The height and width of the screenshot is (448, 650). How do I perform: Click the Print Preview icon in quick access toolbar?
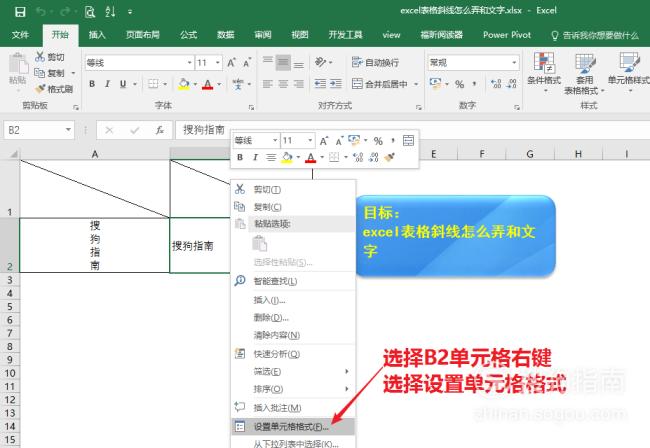tap(90, 12)
